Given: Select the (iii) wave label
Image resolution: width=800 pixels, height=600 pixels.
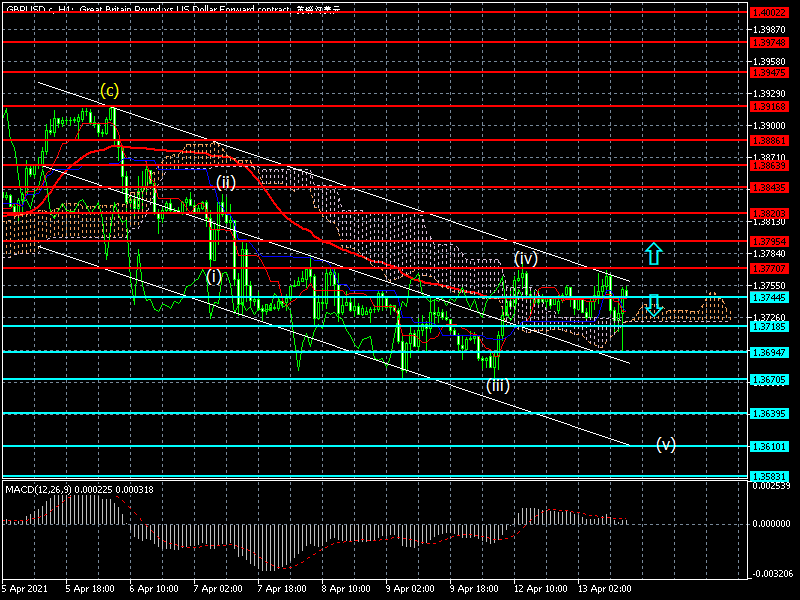Looking at the screenshot, I should [498, 385].
